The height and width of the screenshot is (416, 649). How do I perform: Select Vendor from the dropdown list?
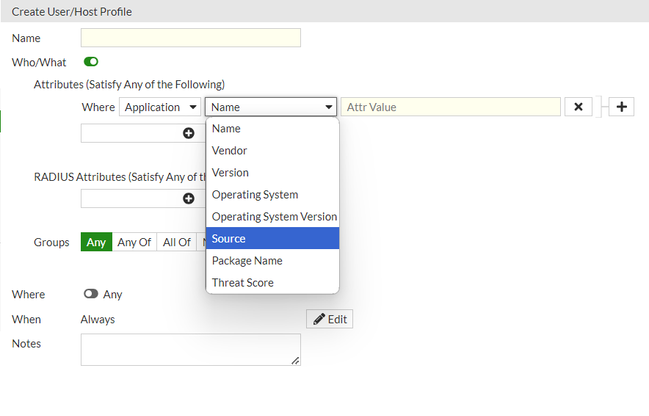tap(272, 151)
